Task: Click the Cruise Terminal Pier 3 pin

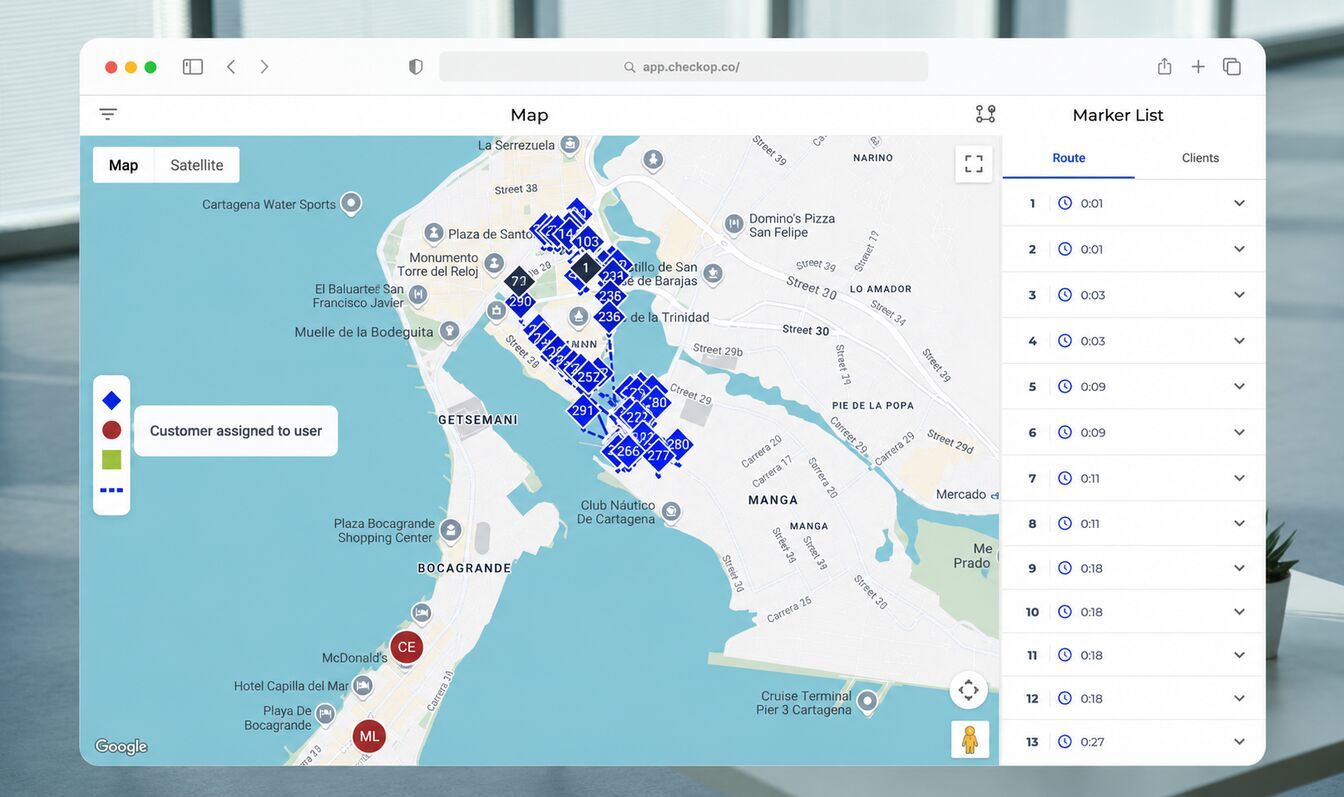Action: point(868,701)
